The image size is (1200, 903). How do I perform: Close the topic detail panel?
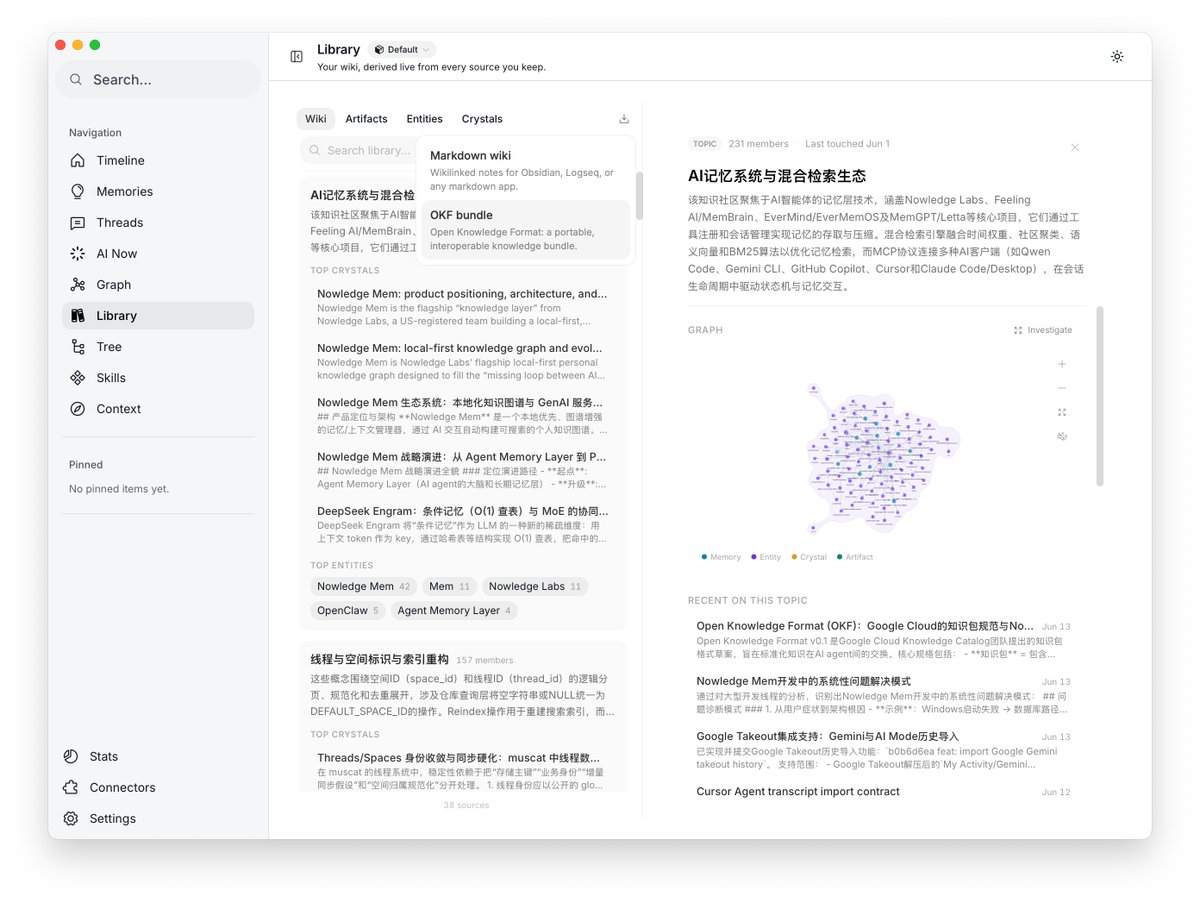1075,148
